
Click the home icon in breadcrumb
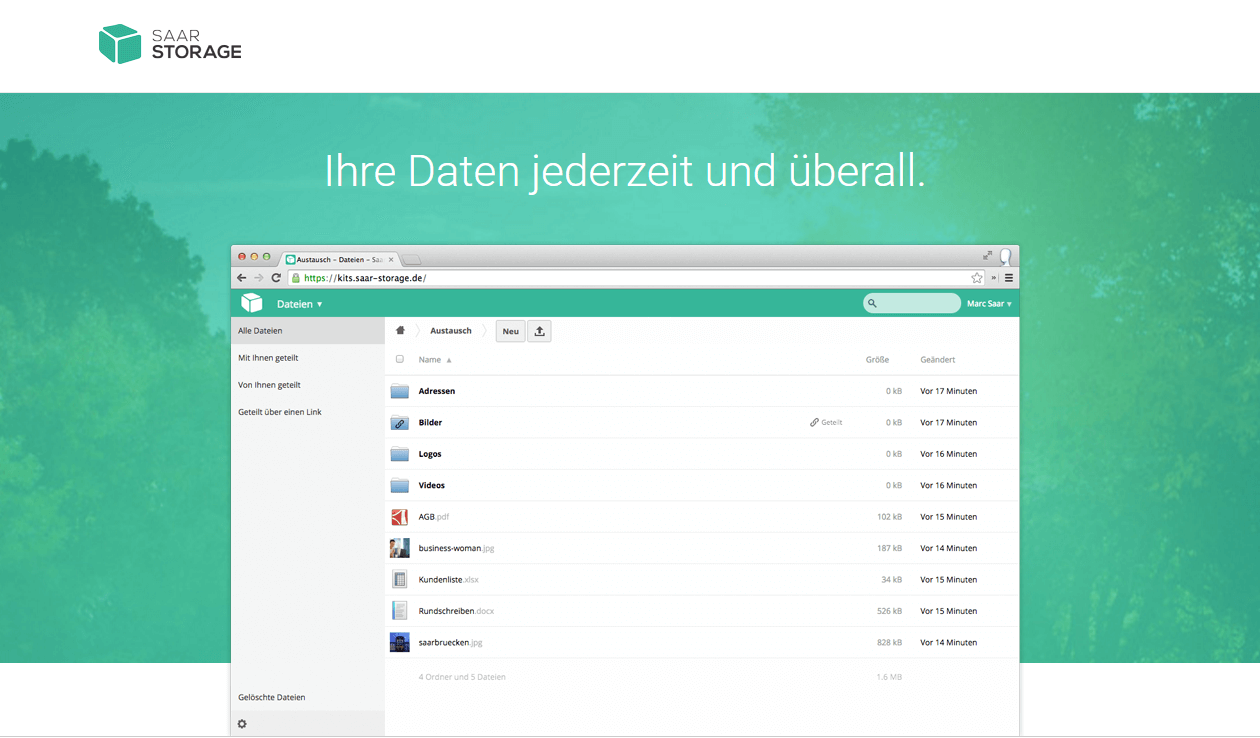click(400, 331)
